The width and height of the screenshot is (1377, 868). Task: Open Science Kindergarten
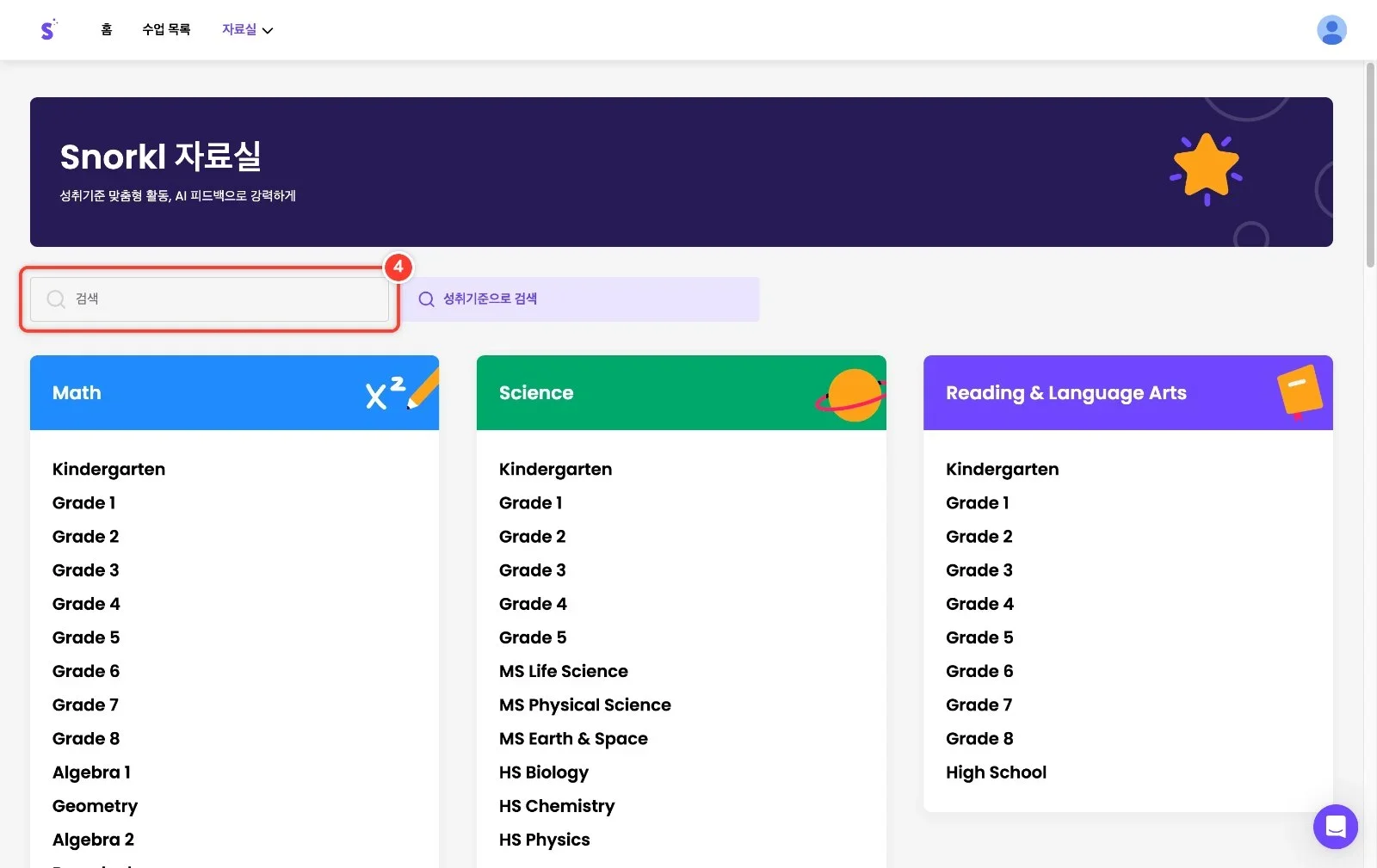[x=555, y=469]
